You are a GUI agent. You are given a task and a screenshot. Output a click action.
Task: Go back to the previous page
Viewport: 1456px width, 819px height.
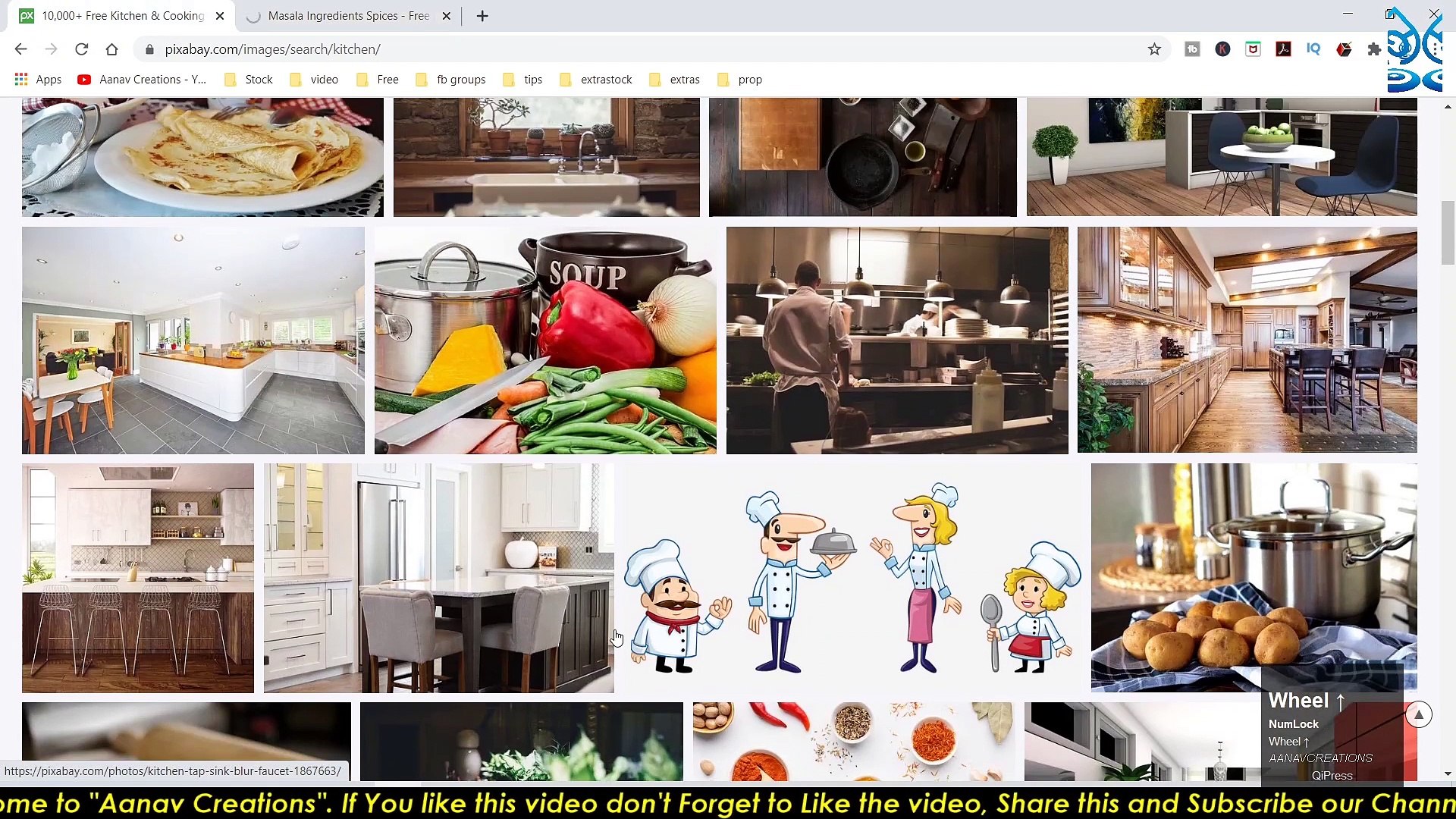click(20, 49)
